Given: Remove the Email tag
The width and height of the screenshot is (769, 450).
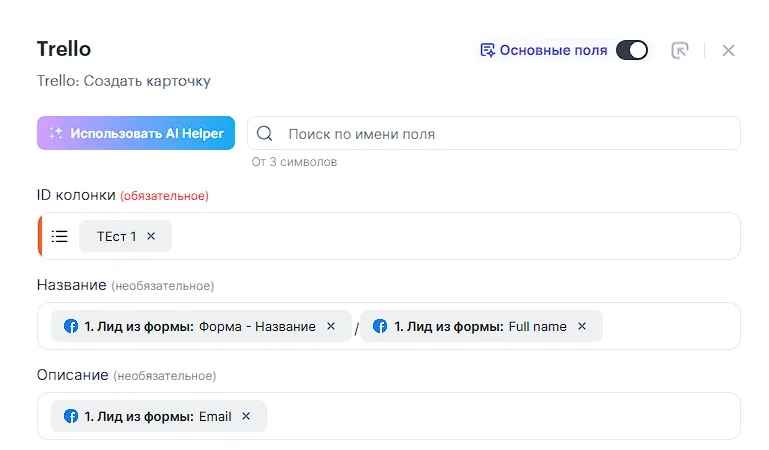Looking at the screenshot, I should point(246,416).
